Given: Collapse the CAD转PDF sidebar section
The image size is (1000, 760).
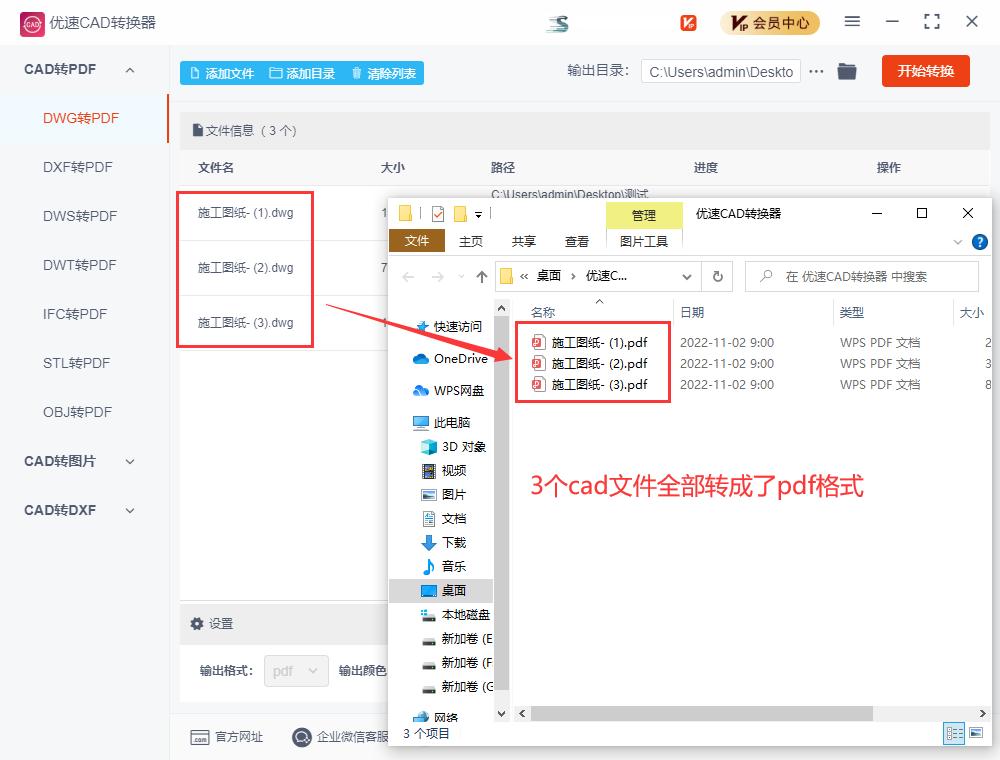Looking at the screenshot, I should [128, 68].
